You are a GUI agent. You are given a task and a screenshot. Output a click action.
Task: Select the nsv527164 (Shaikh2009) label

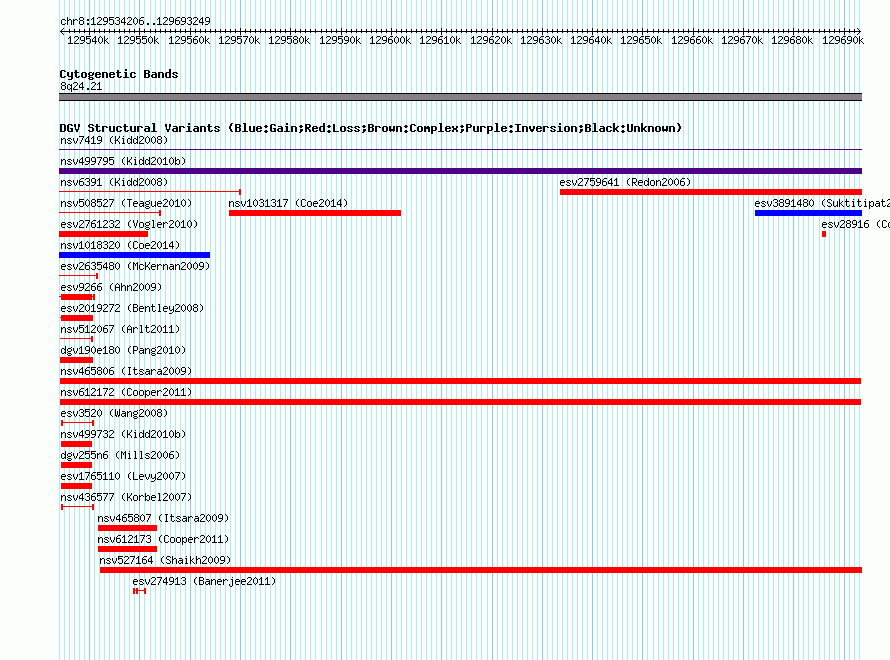coord(165,560)
